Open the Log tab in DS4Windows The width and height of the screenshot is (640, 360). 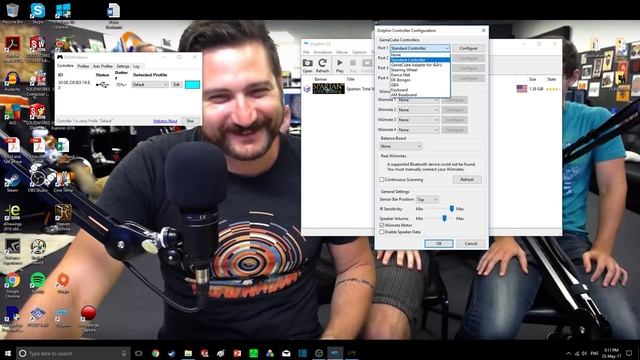click(136, 66)
